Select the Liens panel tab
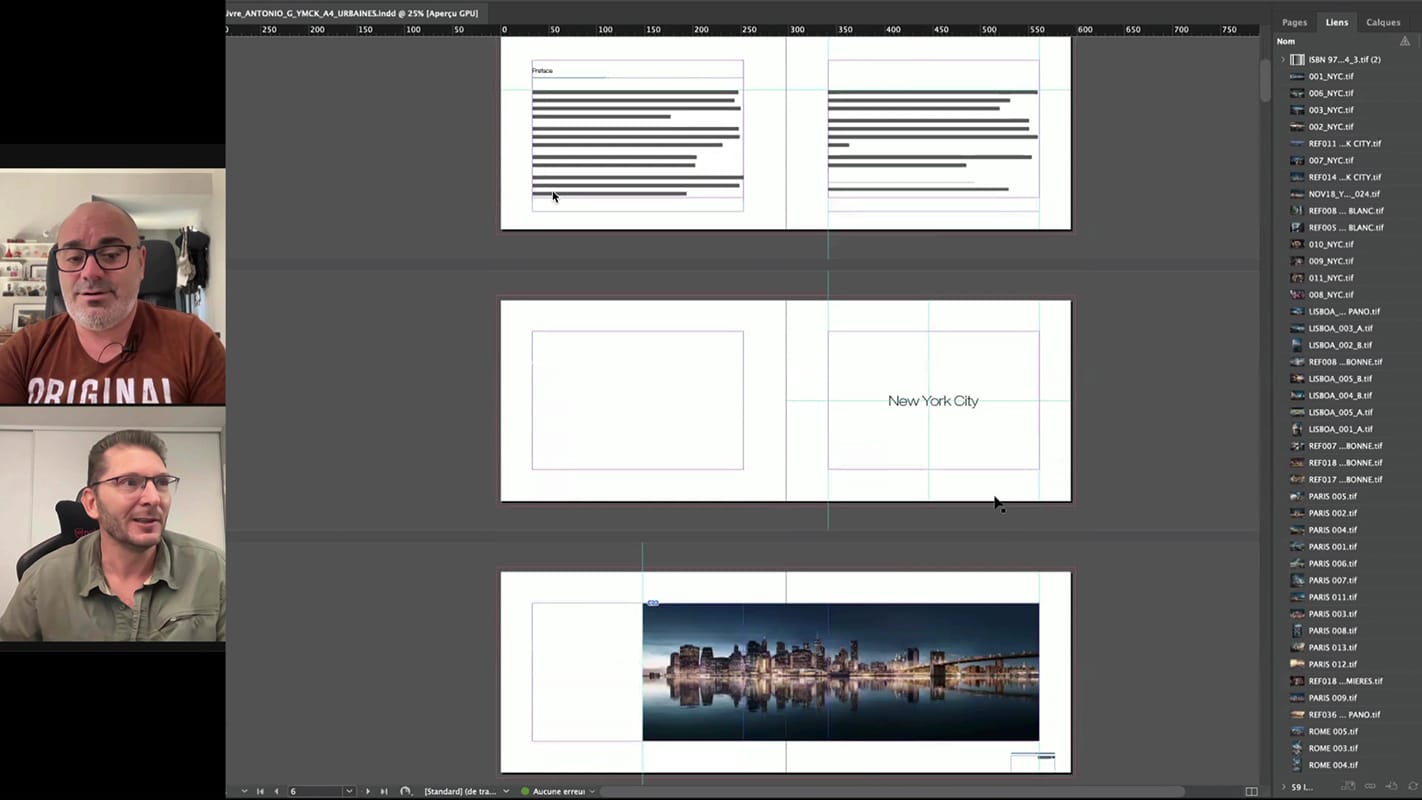This screenshot has width=1422, height=800. 1336,22
